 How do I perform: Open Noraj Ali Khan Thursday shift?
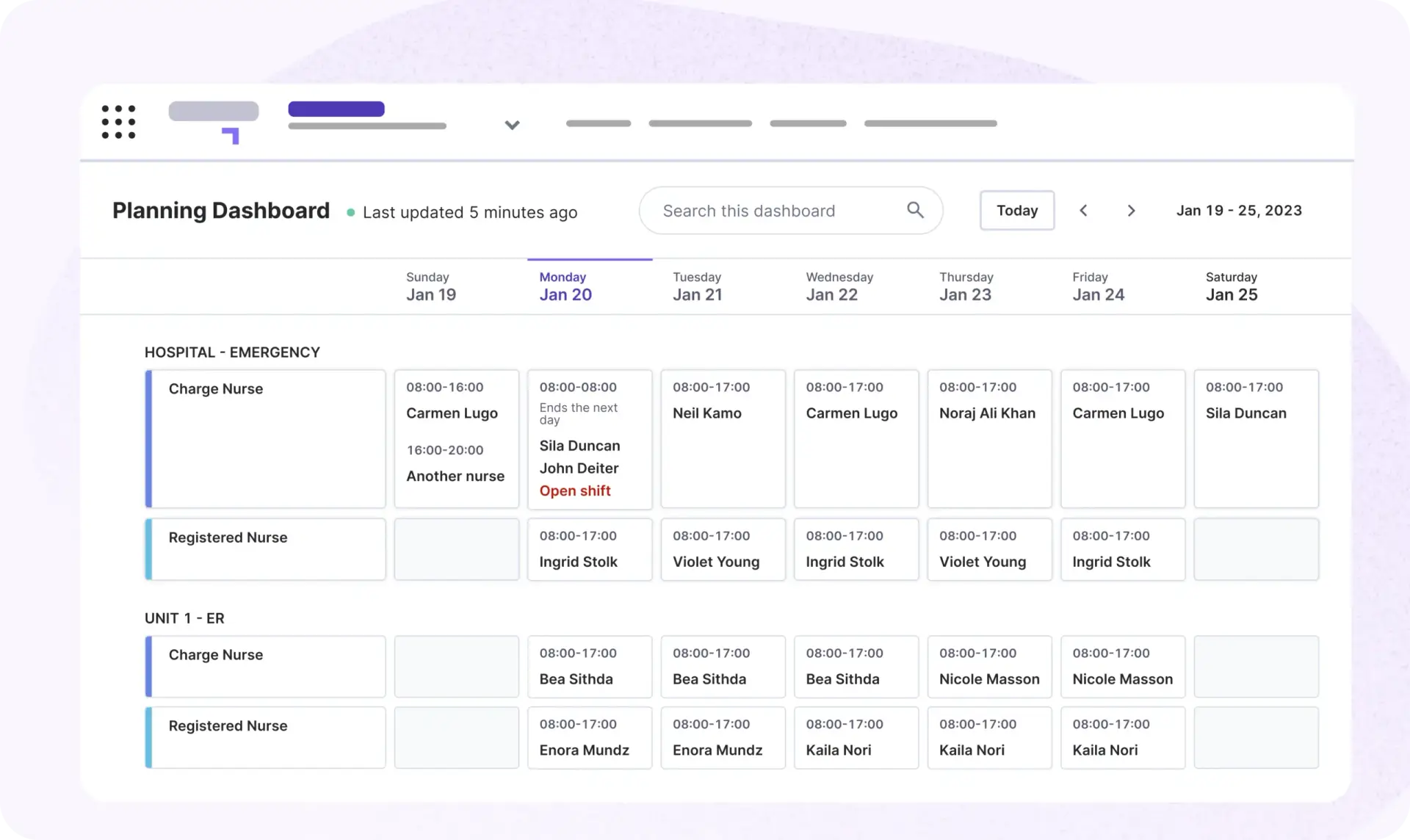pyautogui.click(x=988, y=438)
